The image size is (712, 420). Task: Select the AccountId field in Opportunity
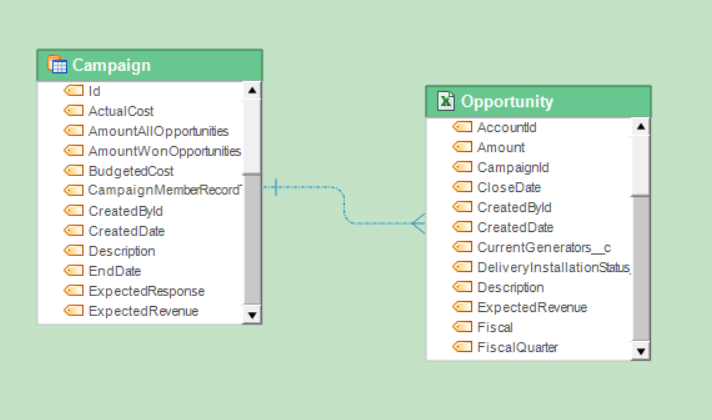[x=507, y=127]
